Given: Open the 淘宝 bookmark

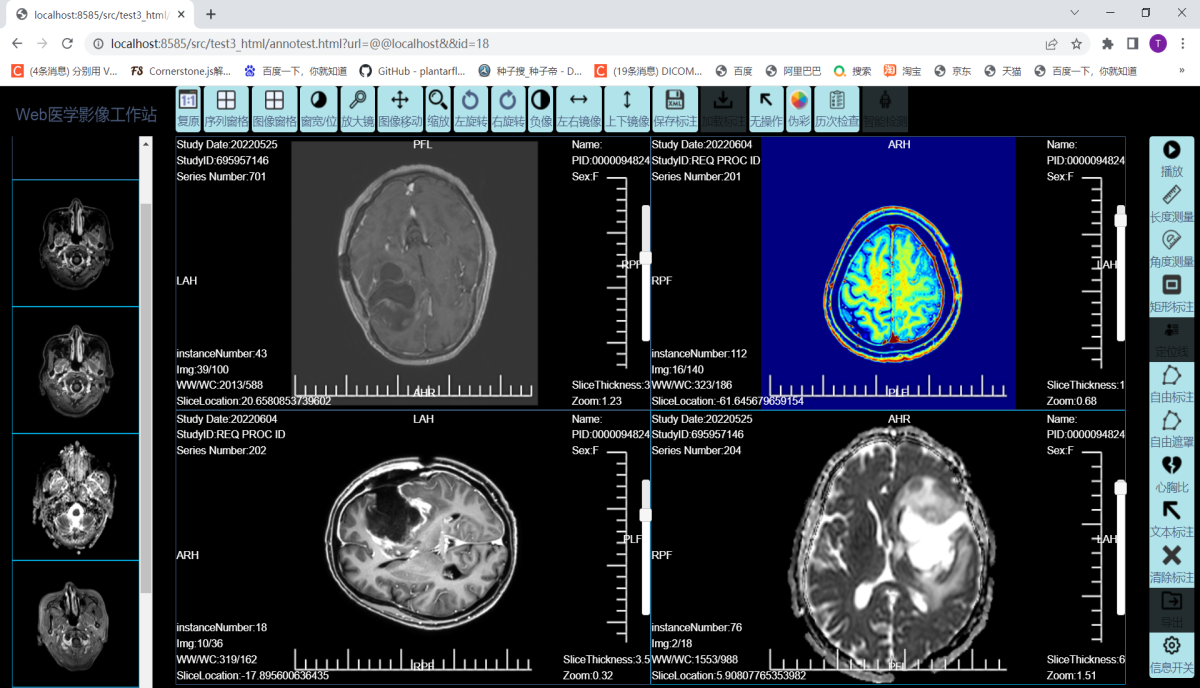Looking at the screenshot, I should pos(902,71).
